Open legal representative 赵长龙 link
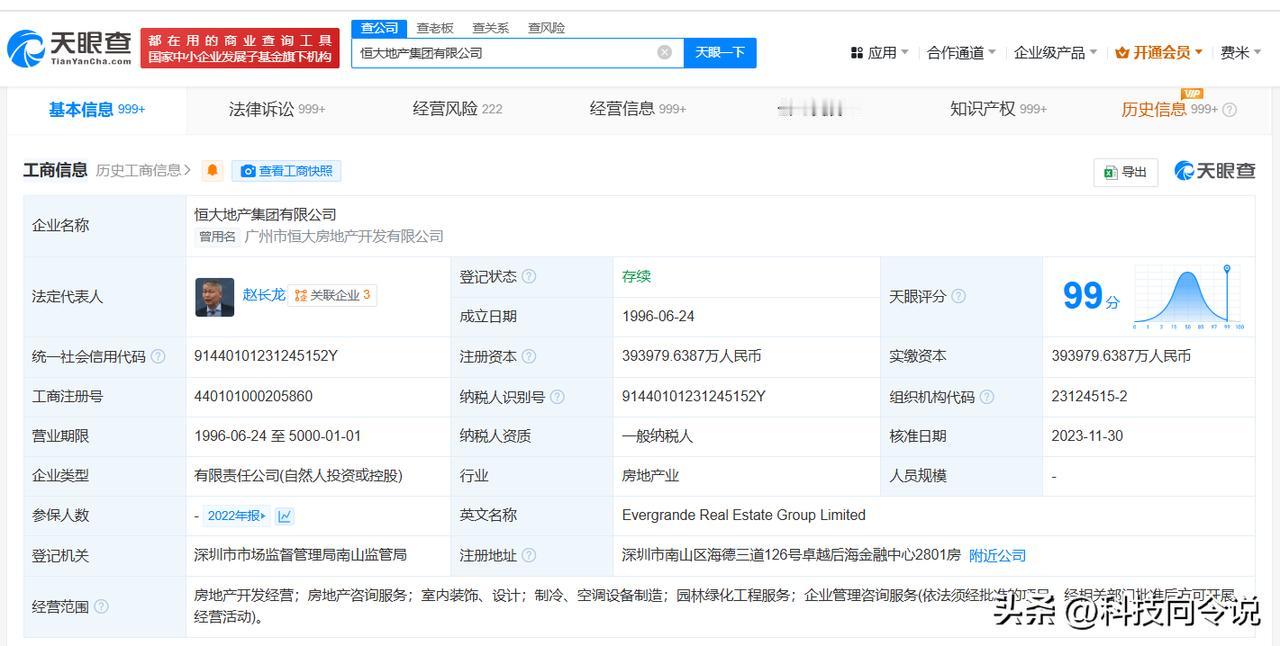Viewport: 1280px width, 646px height. pos(264,295)
